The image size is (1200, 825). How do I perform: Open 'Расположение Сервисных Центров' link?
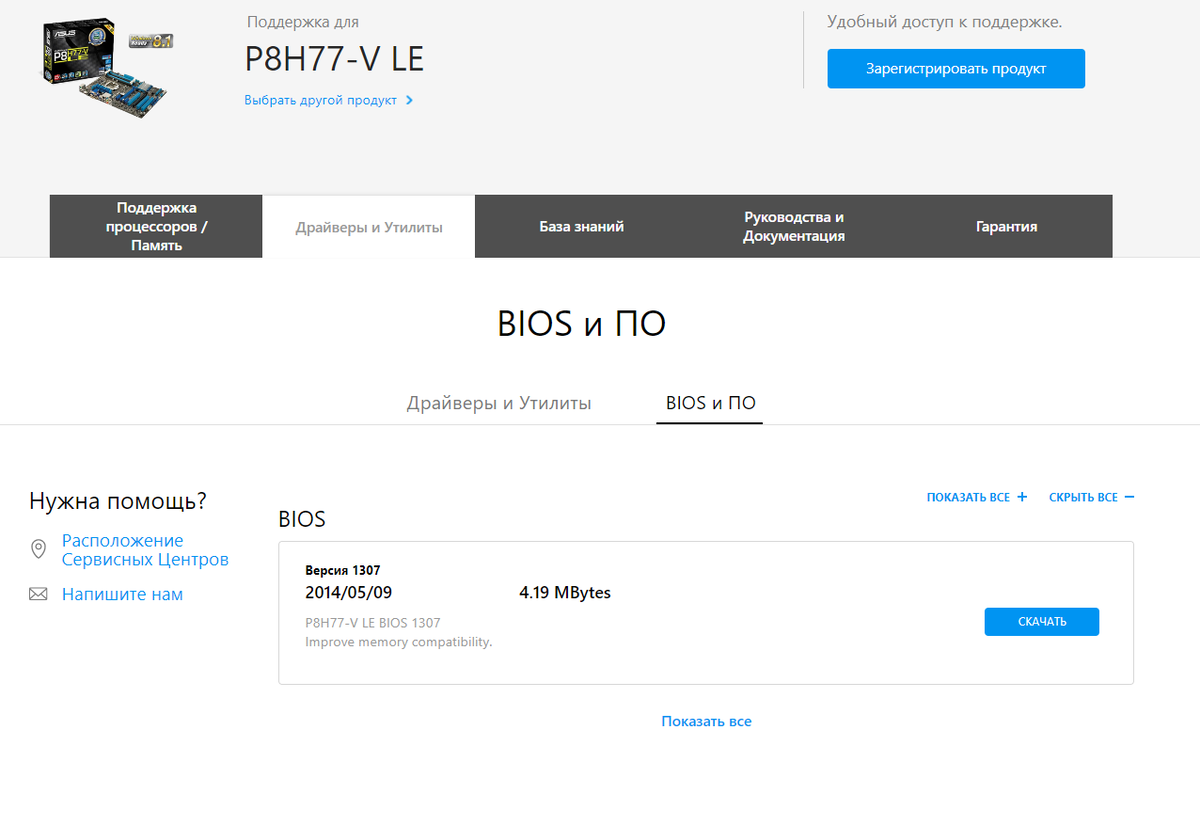point(145,550)
